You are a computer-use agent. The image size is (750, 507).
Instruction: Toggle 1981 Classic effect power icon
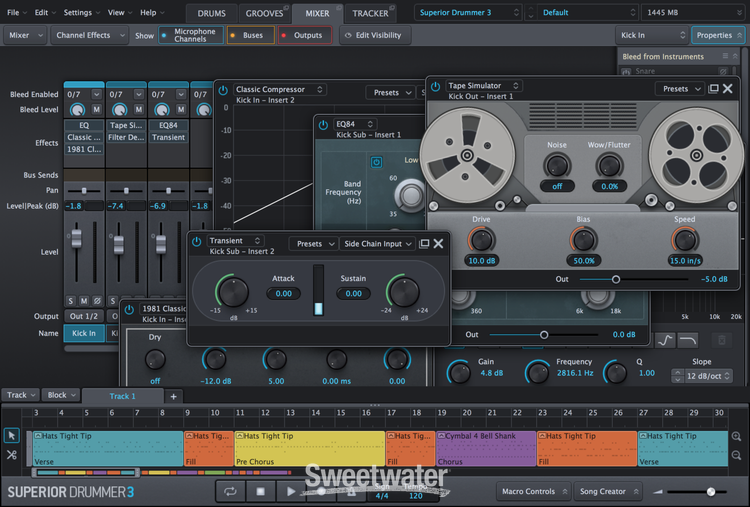pos(129,309)
